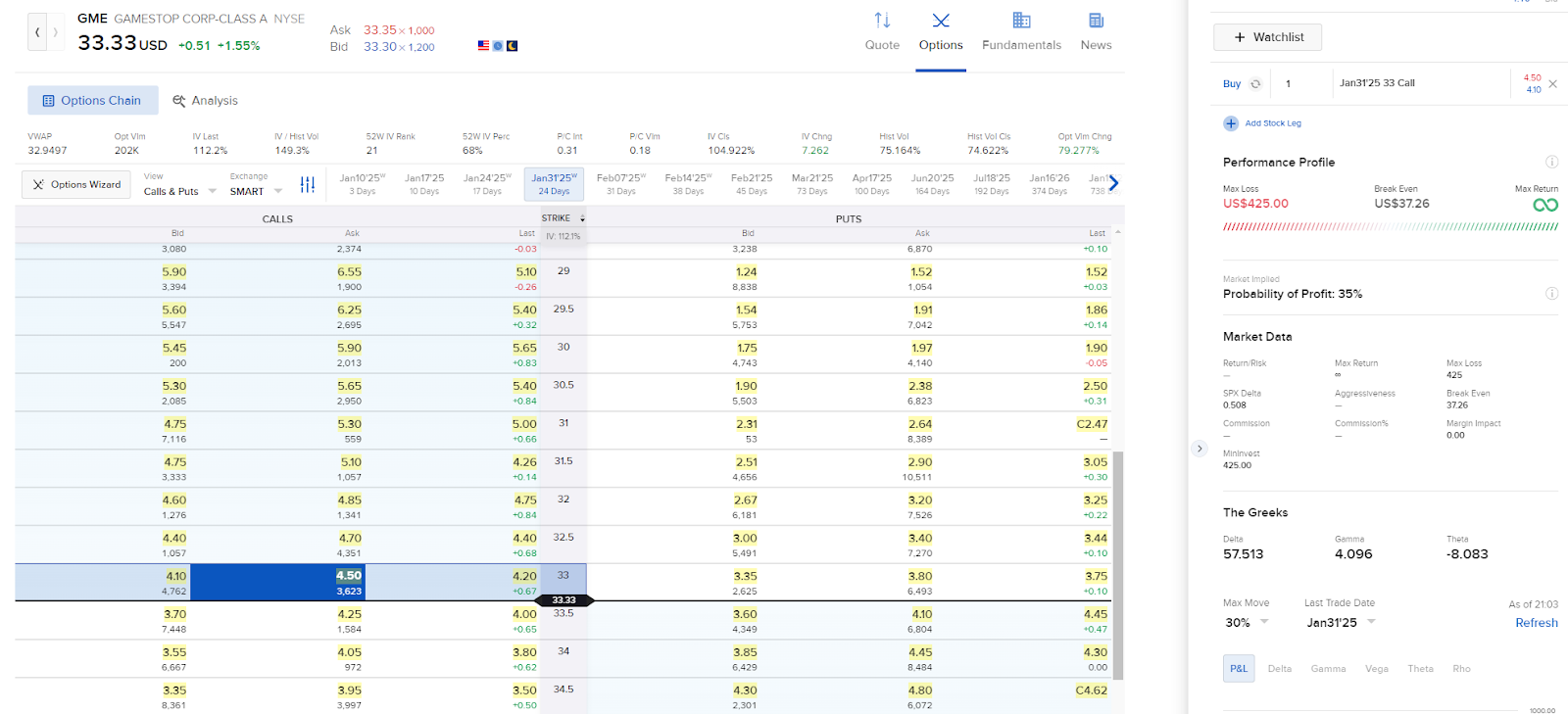Click the red-green performance profile bar
1568x714 pixels.
click(x=1391, y=227)
